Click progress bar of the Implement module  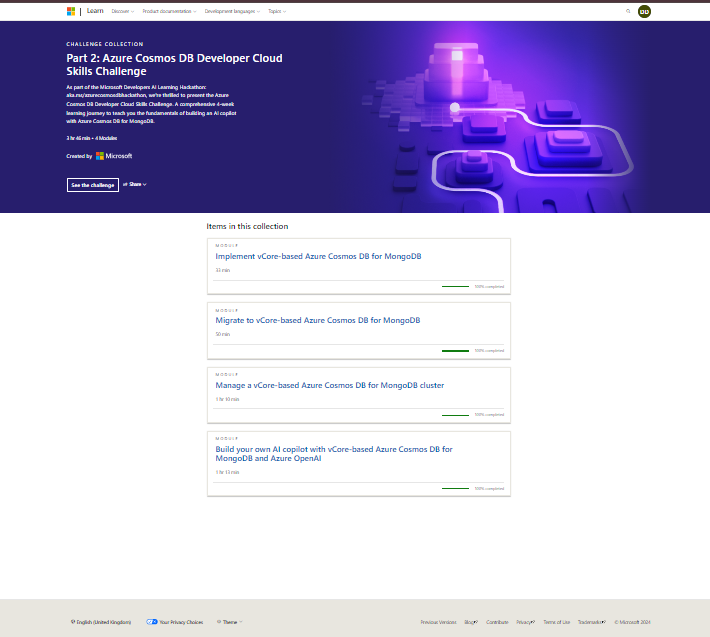point(456,287)
